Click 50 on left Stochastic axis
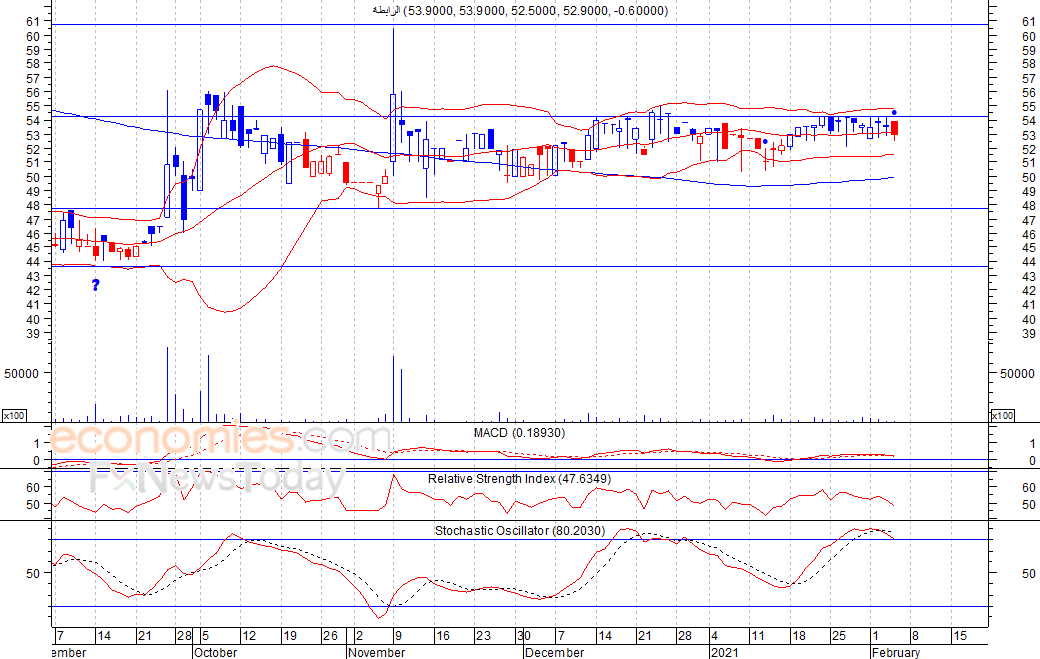Image resolution: width=1040 pixels, height=659 pixels. pos(33,573)
